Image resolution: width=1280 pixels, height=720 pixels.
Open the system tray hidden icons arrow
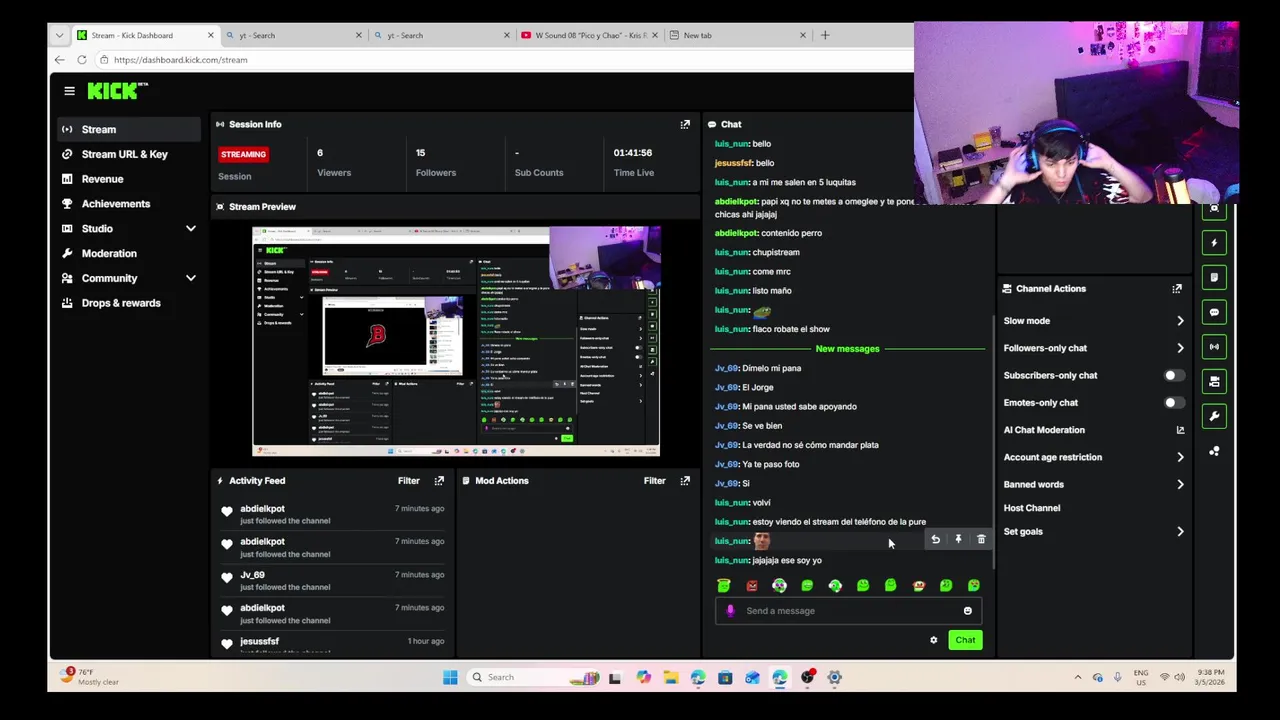pyautogui.click(x=1077, y=677)
